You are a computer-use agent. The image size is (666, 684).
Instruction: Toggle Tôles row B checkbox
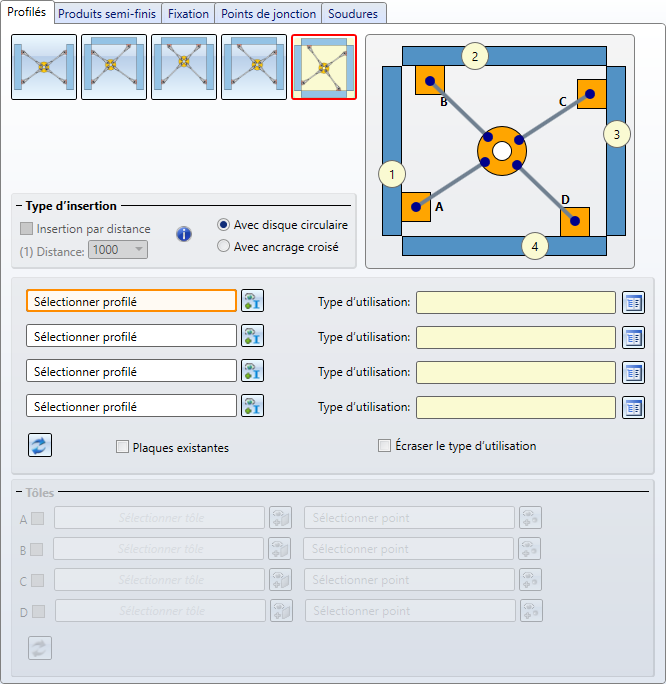click(x=37, y=550)
